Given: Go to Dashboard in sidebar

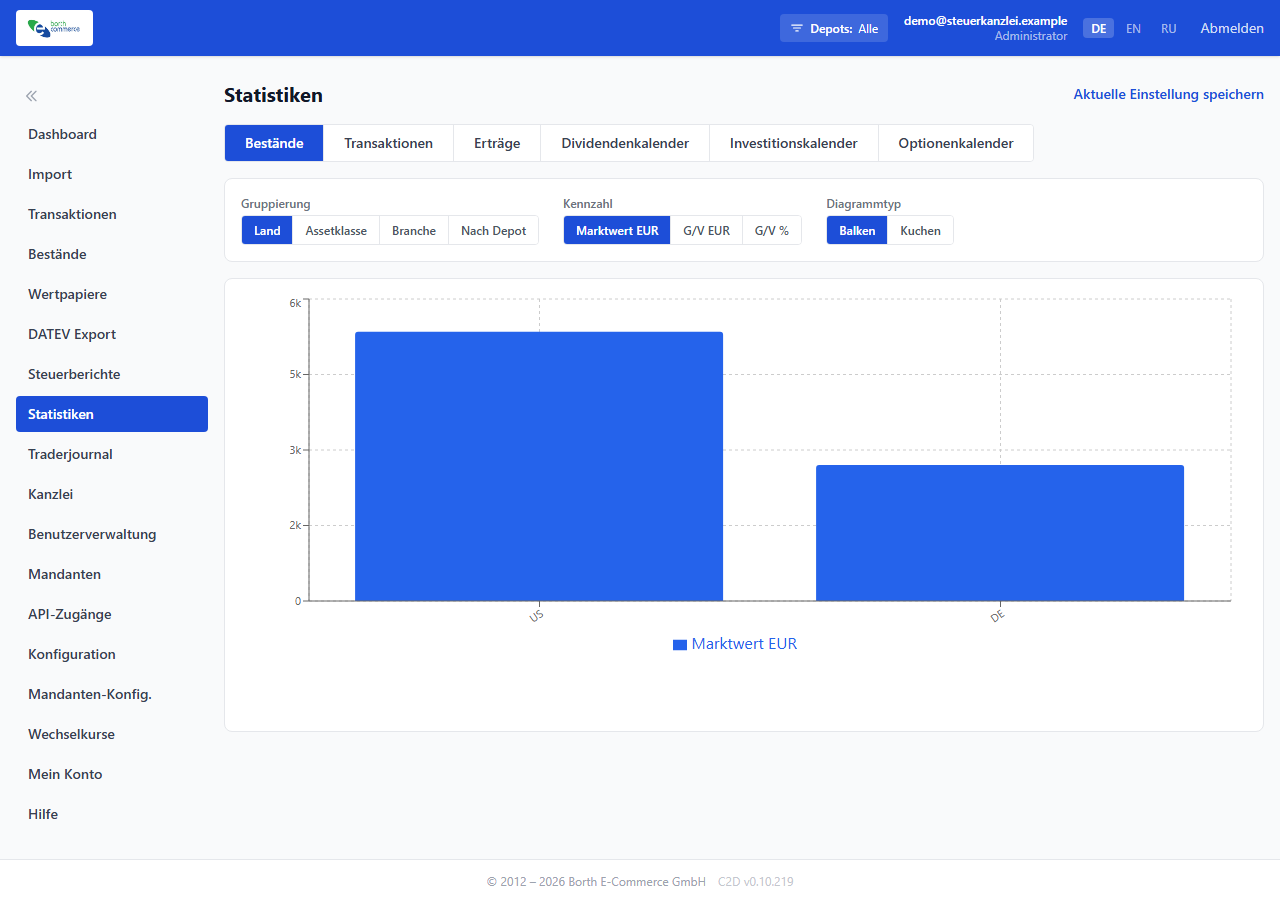Looking at the screenshot, I should point(112,134).
